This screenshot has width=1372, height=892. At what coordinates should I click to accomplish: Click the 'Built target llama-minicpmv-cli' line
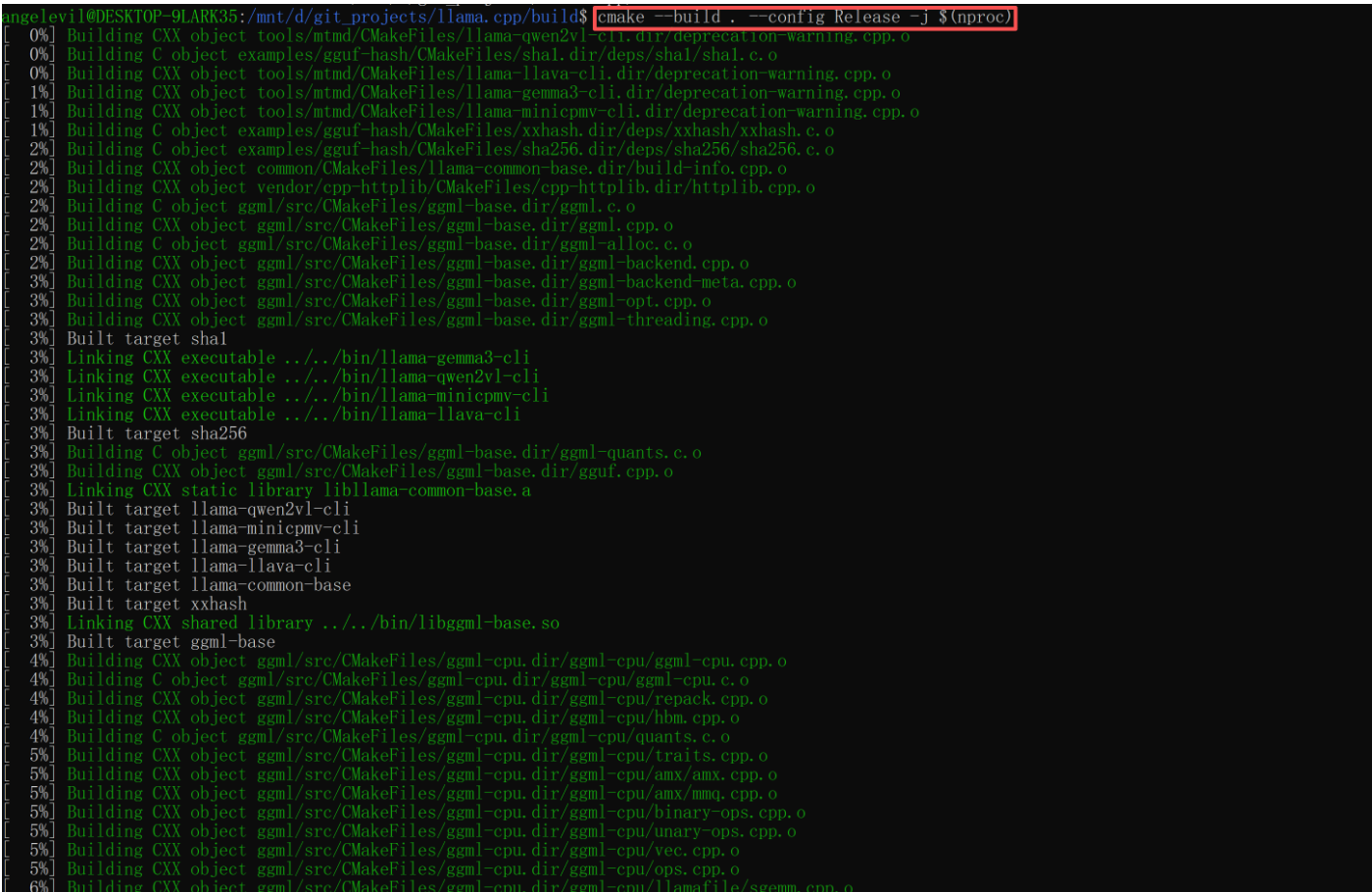point(181,528)
